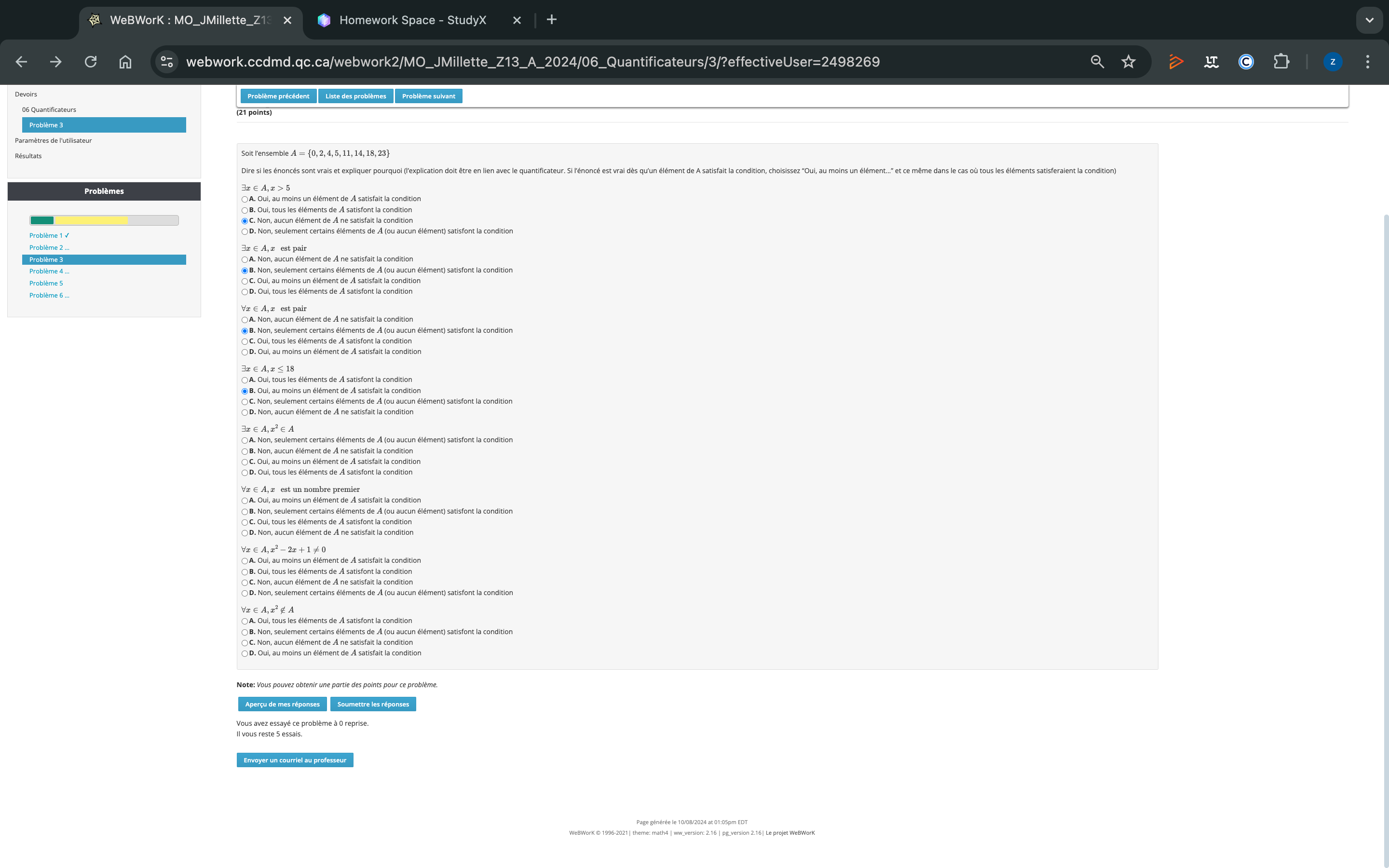Select highlighted Problème 3 in problems list
The image size is (1389, 868).
[104, 259]
